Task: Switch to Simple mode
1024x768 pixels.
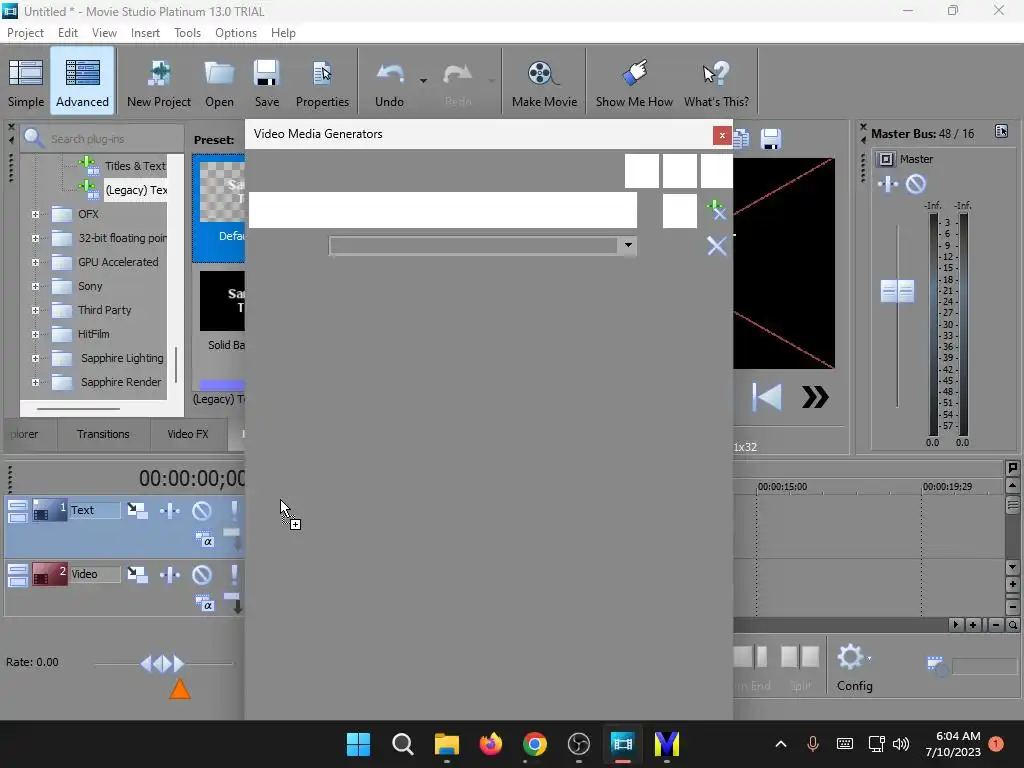Action: (26, 82)
